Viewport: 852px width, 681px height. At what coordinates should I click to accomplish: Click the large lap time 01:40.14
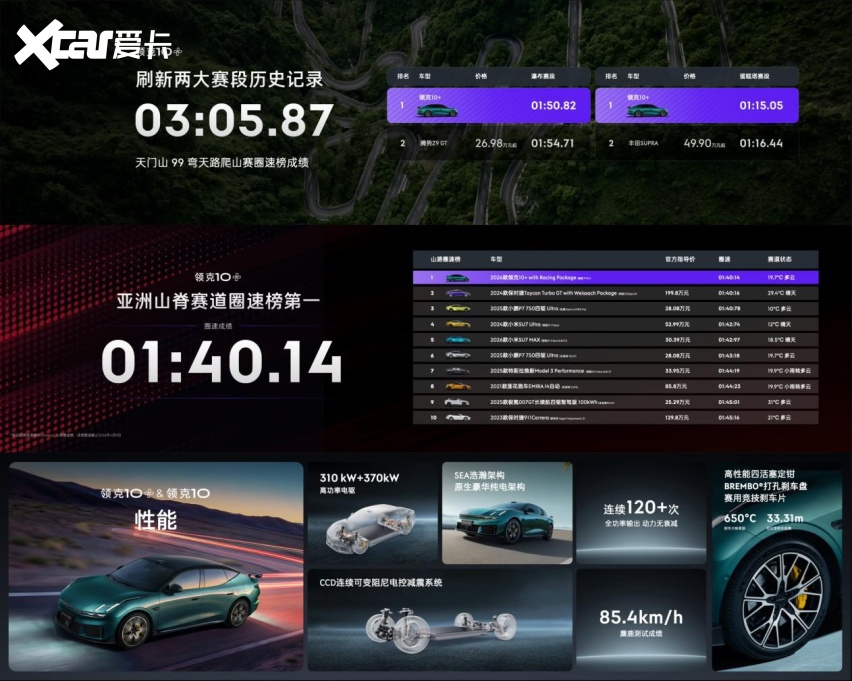pyautogui.click(x=222, y=361)
